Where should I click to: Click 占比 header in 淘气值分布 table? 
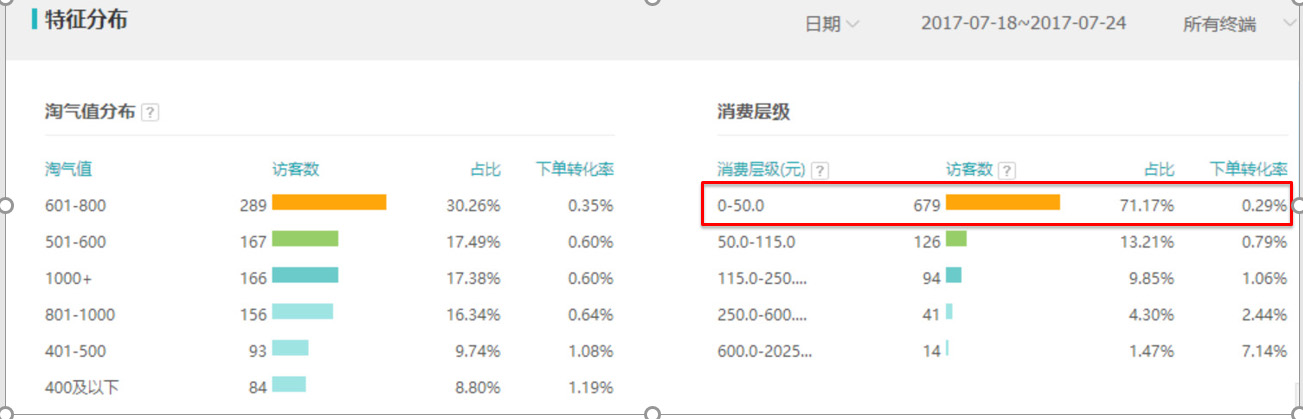pos(485,169)
